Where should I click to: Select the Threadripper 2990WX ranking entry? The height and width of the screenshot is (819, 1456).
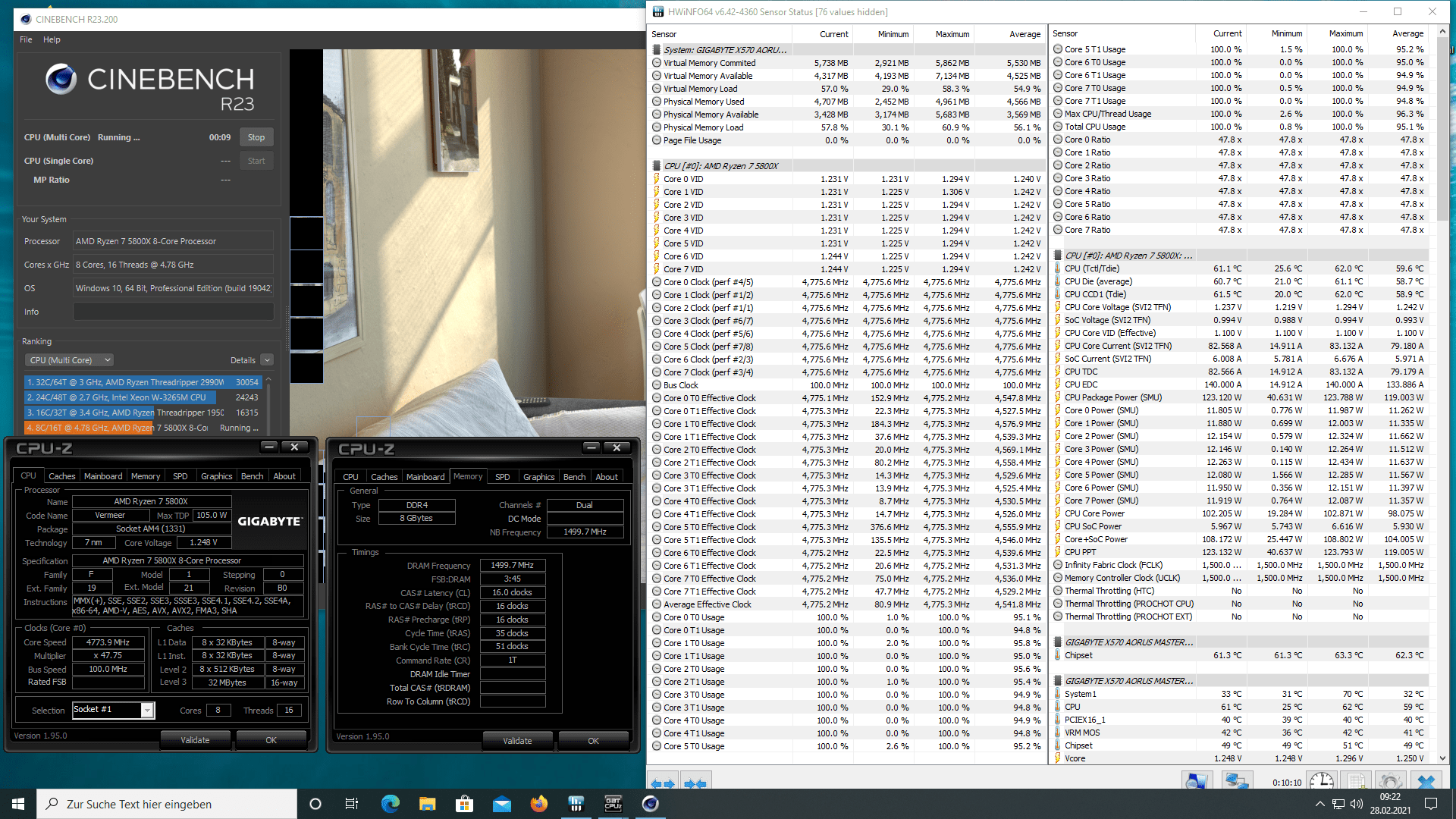coord(143,382)
